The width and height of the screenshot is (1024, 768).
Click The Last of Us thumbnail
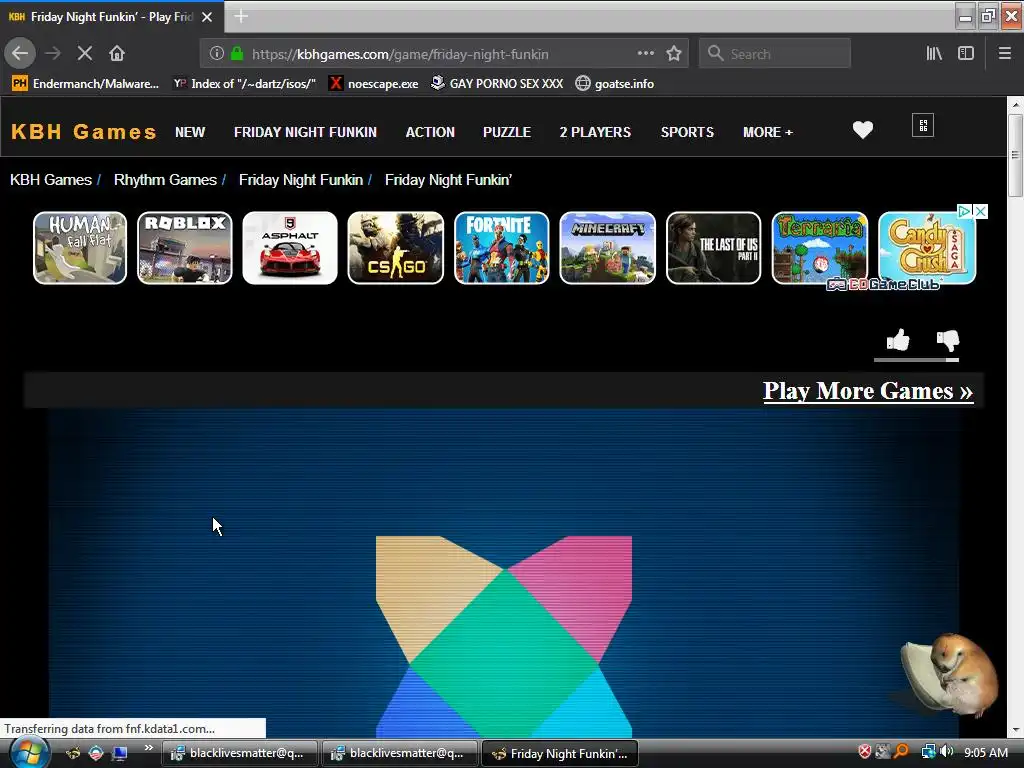click(713, 248)
